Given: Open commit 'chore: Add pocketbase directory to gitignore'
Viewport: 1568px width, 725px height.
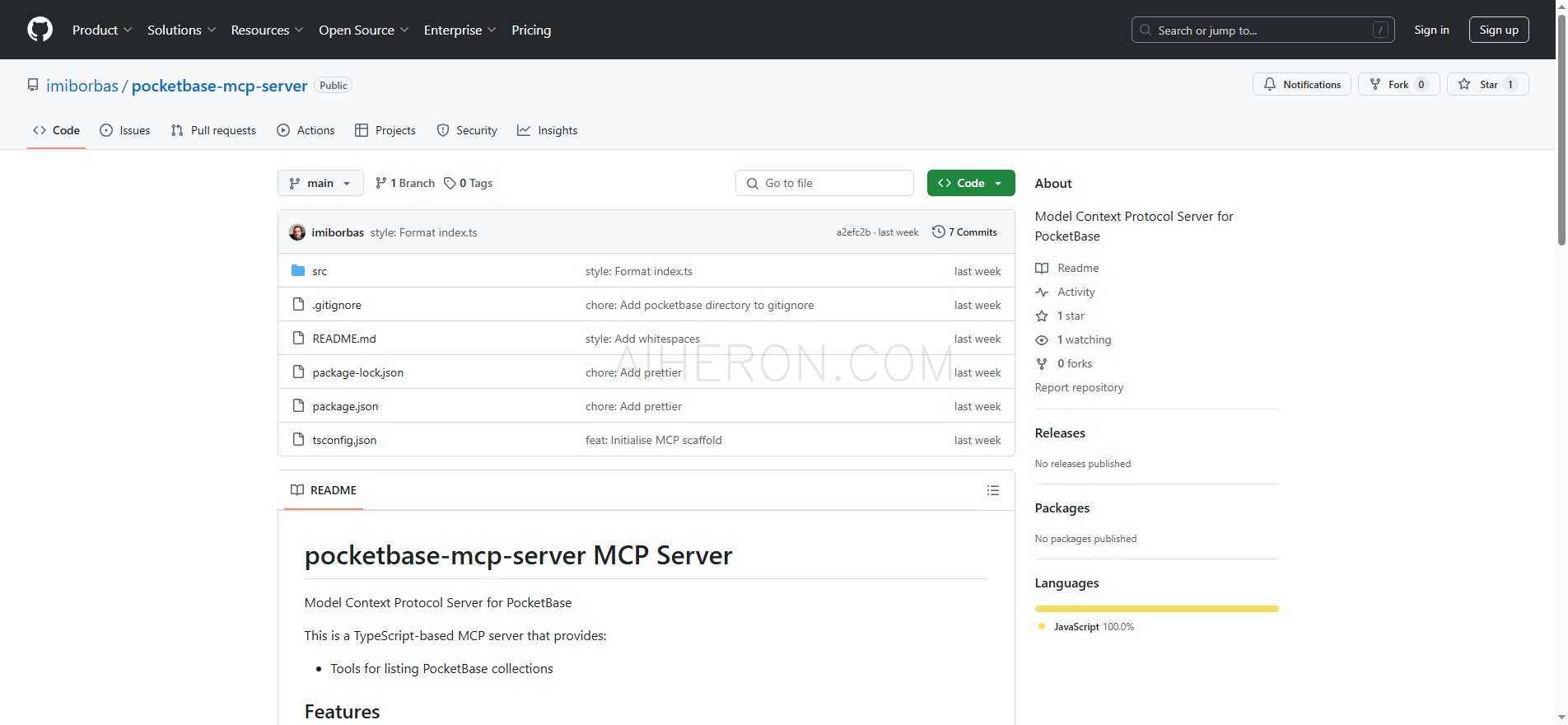Looking at the screenshot, I should coord(699,305).
